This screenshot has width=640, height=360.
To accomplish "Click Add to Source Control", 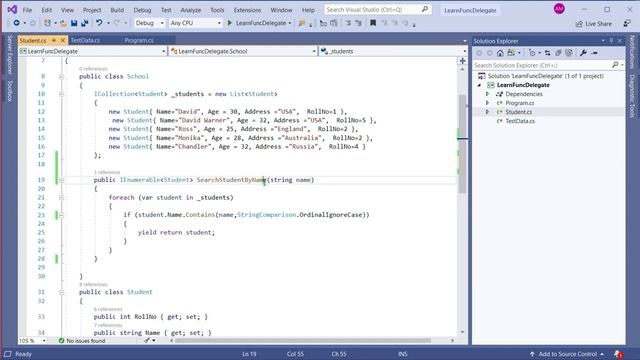I will (x=567, y=354).
